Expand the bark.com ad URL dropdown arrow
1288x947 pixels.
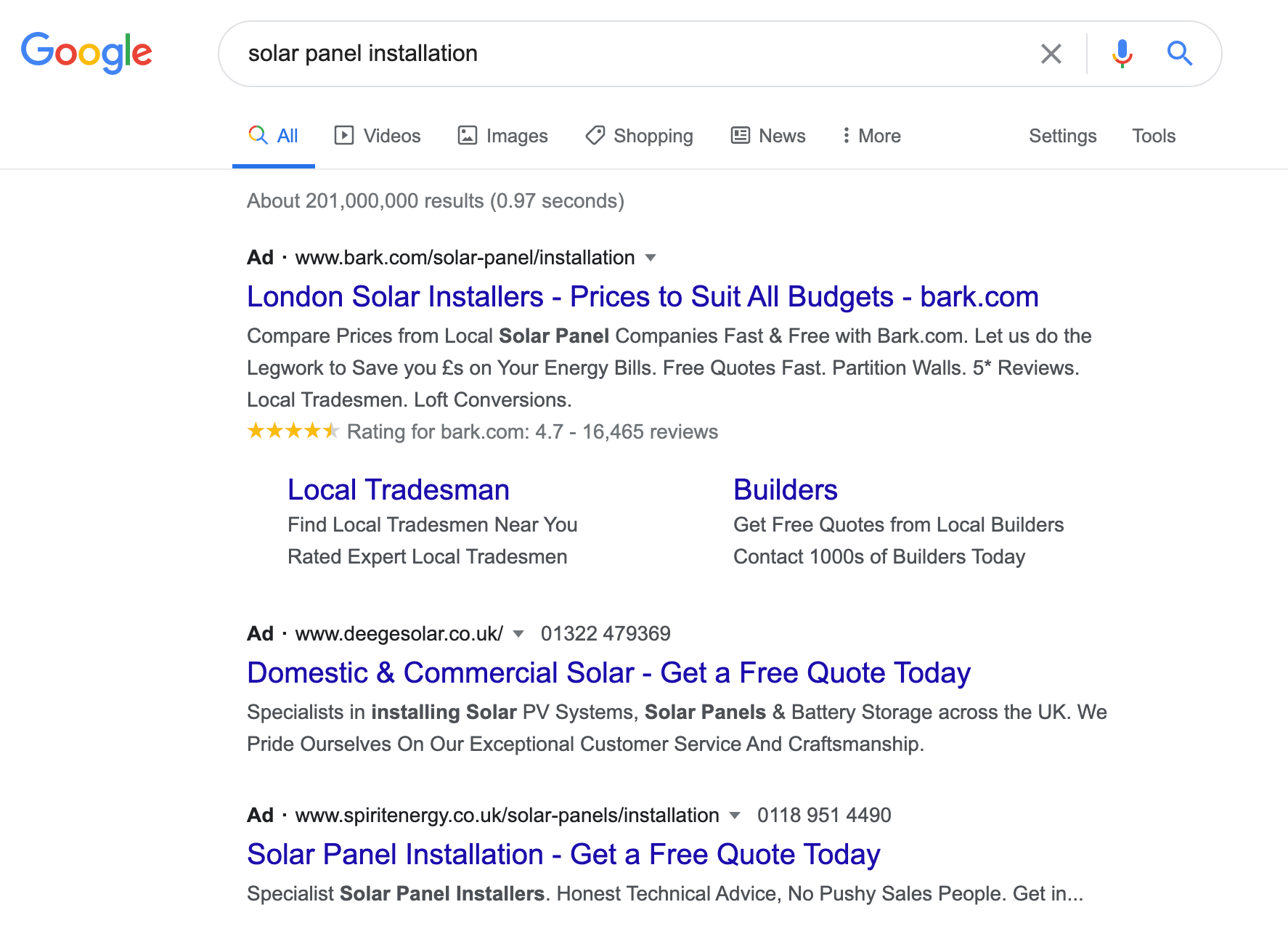tap(651, 258)
